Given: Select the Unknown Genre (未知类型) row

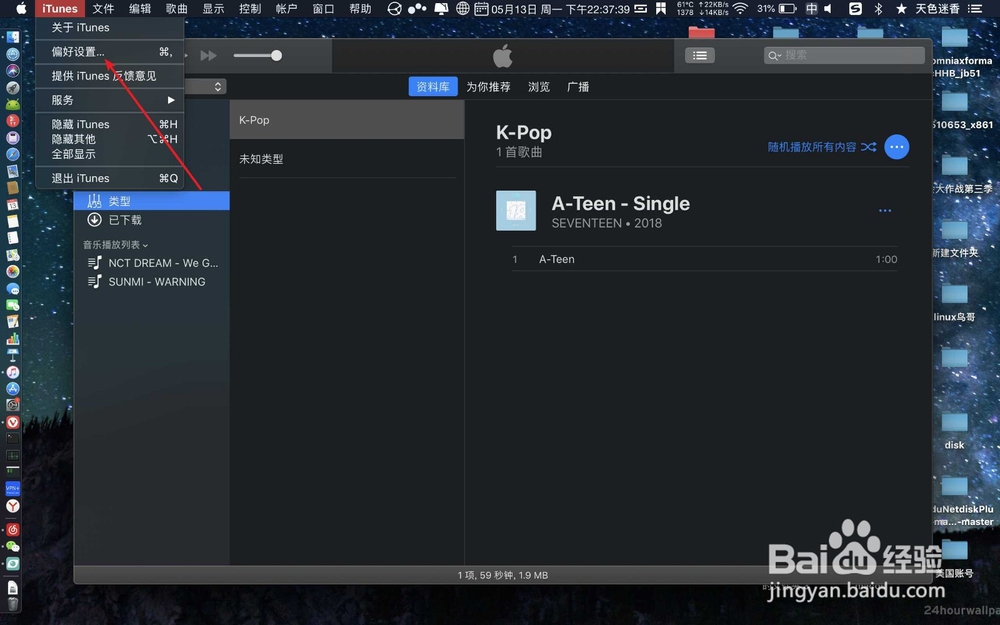Looking at the screenshot, I should click(347, 159).
